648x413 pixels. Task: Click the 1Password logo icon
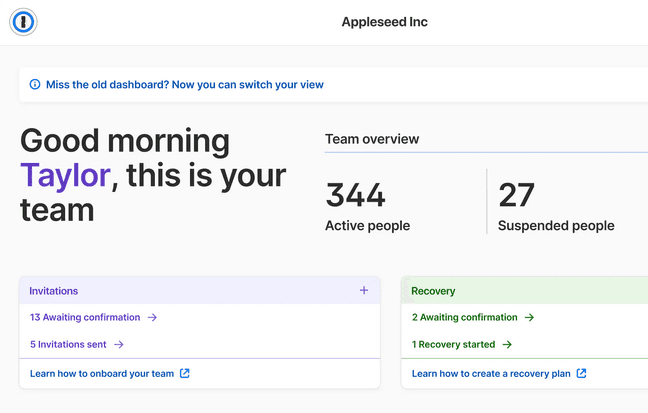[22, 22]
